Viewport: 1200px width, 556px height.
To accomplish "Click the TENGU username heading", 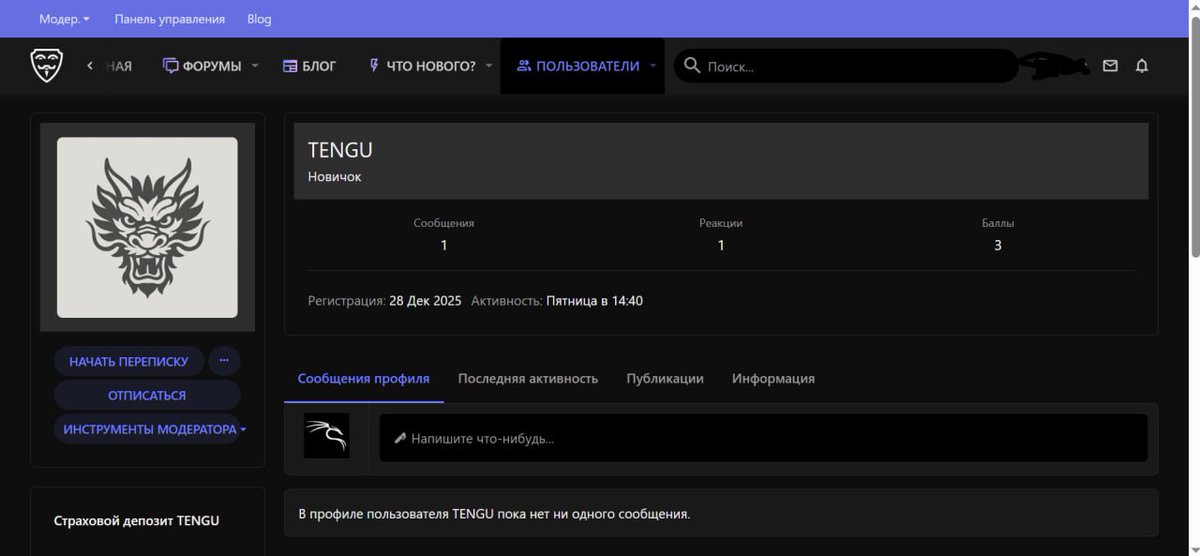I will click(340, 150).
